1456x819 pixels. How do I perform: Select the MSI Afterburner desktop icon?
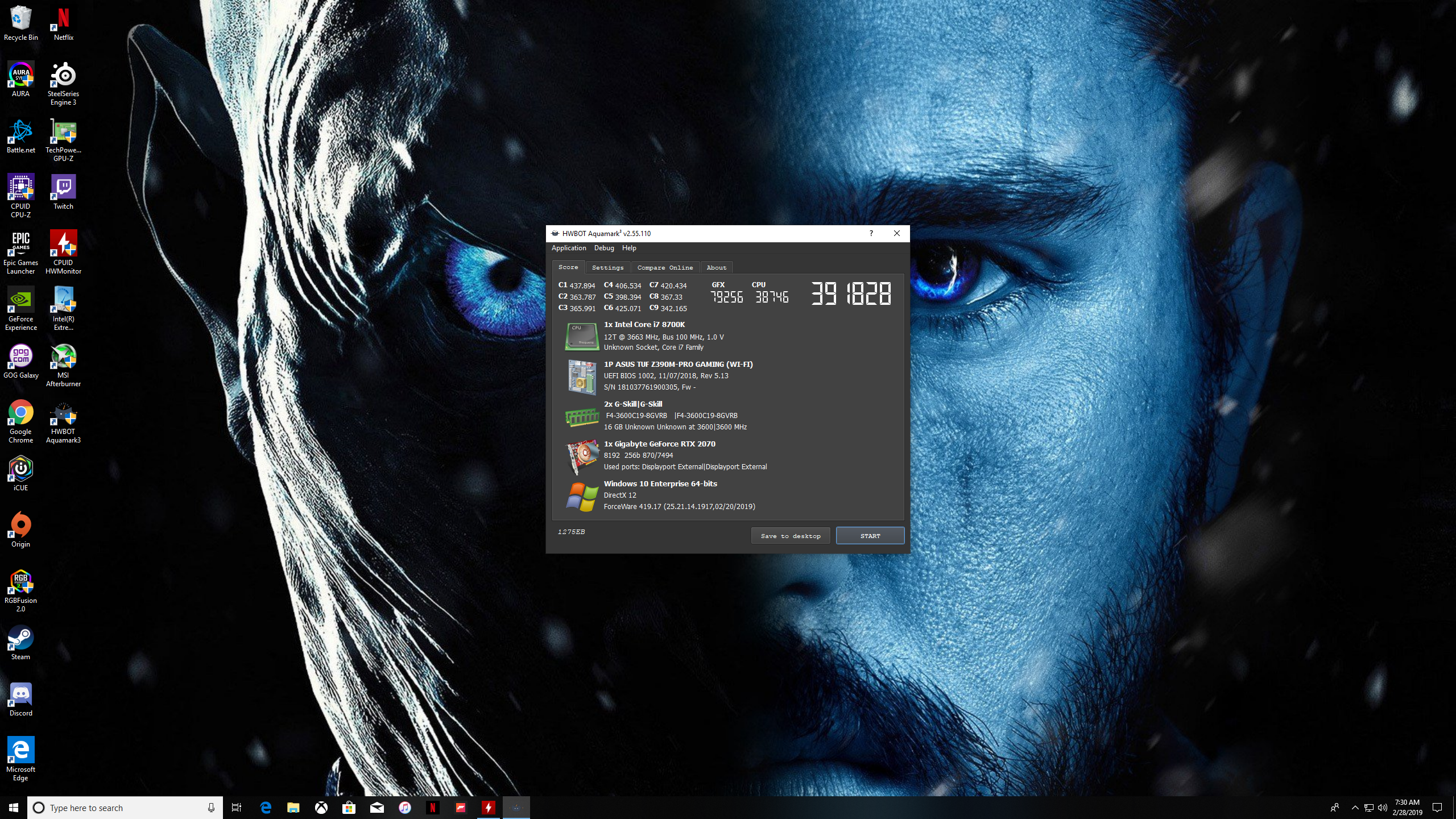coord(64,365)
